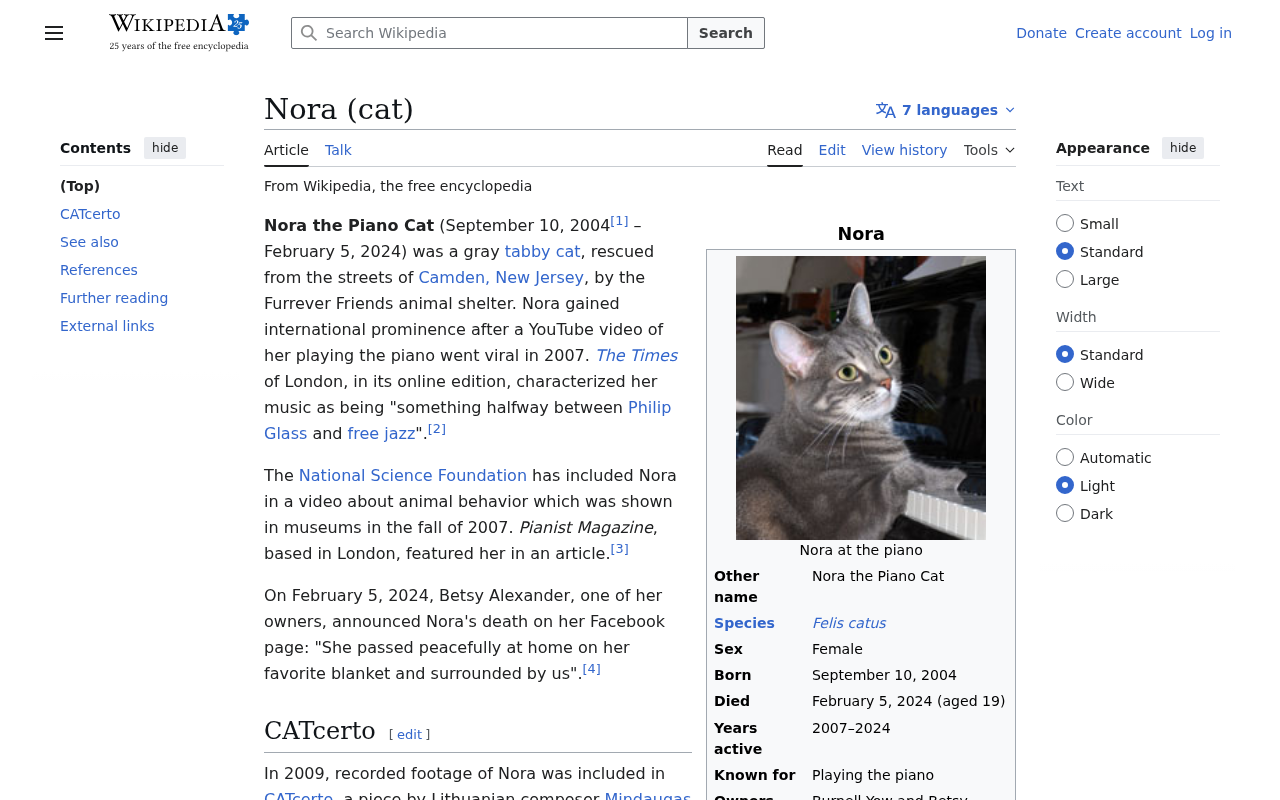Open the National Science Foundation link
Viewport: 1280px width, 800px height.
coord(413,475)
